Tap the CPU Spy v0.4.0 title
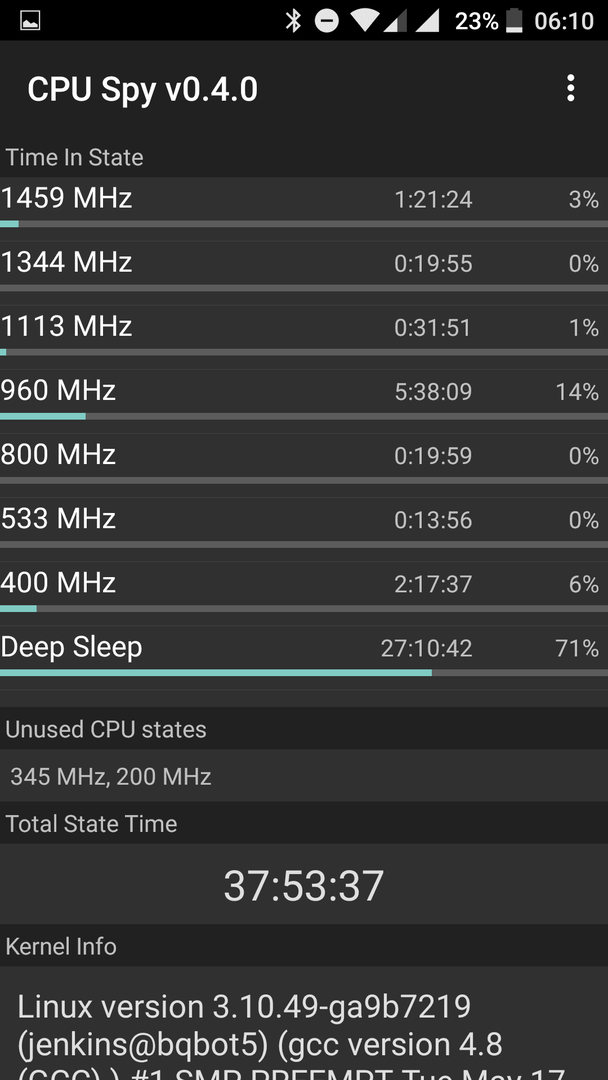 point(143,90)
